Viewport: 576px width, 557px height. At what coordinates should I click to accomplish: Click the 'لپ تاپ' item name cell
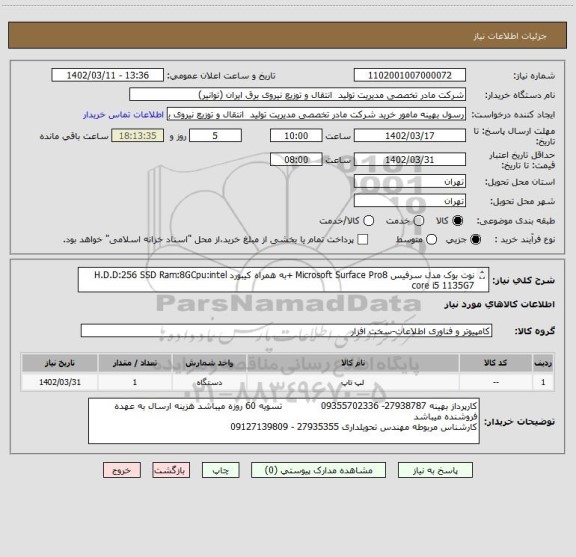[353, 382]
